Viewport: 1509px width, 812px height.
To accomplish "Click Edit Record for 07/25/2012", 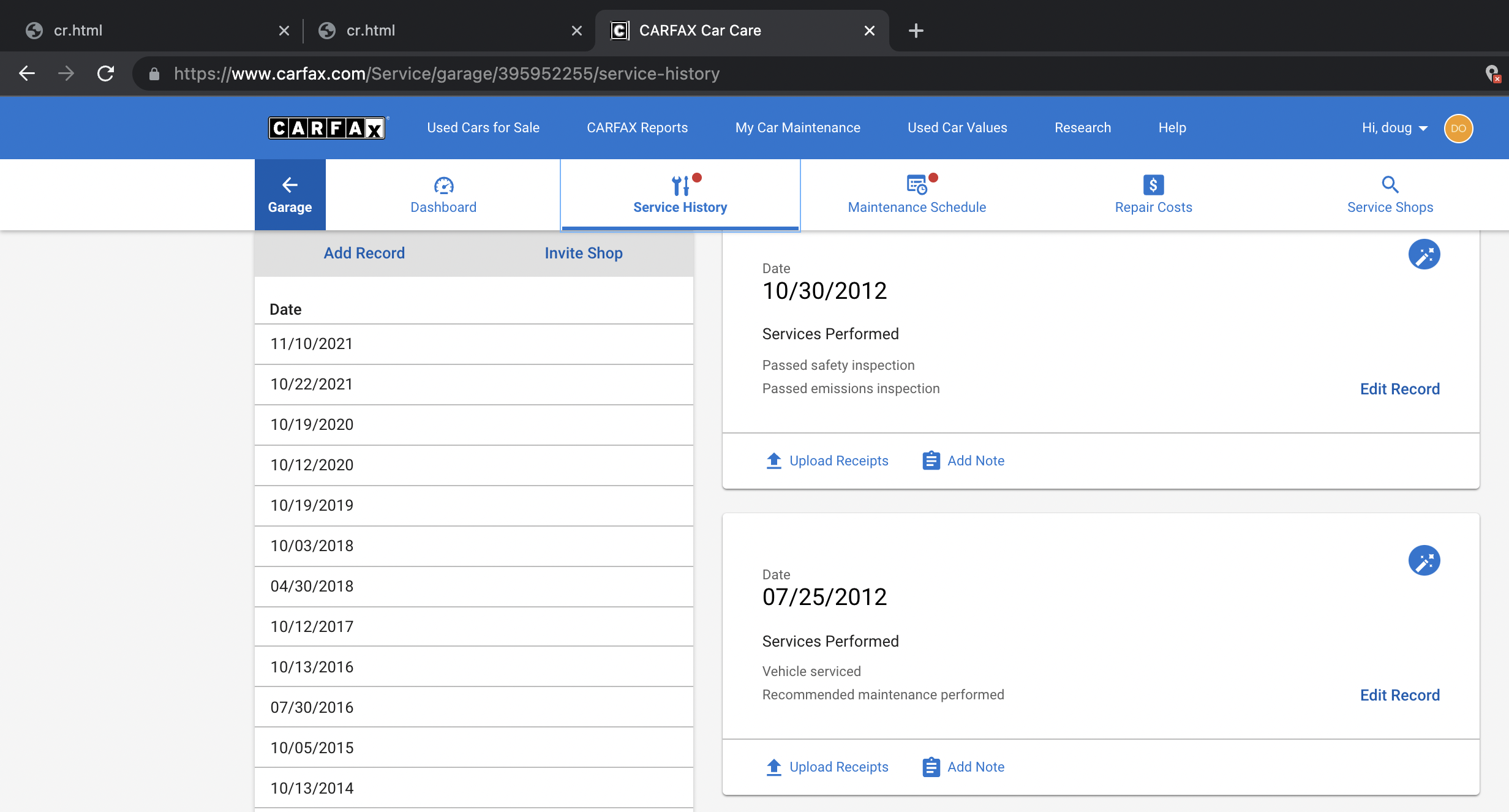I will click(x=1399, y=695).
